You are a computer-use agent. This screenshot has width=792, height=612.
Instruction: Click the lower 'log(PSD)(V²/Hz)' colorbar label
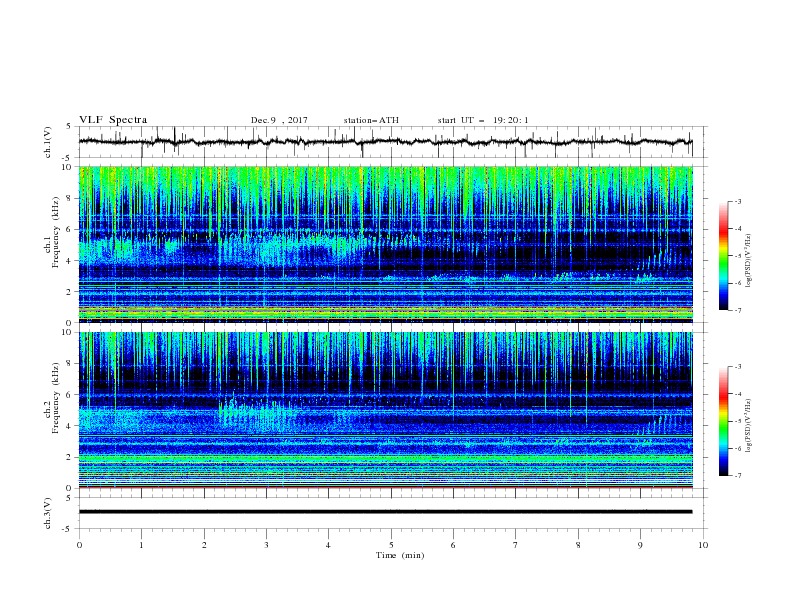(x=748, y=425)
